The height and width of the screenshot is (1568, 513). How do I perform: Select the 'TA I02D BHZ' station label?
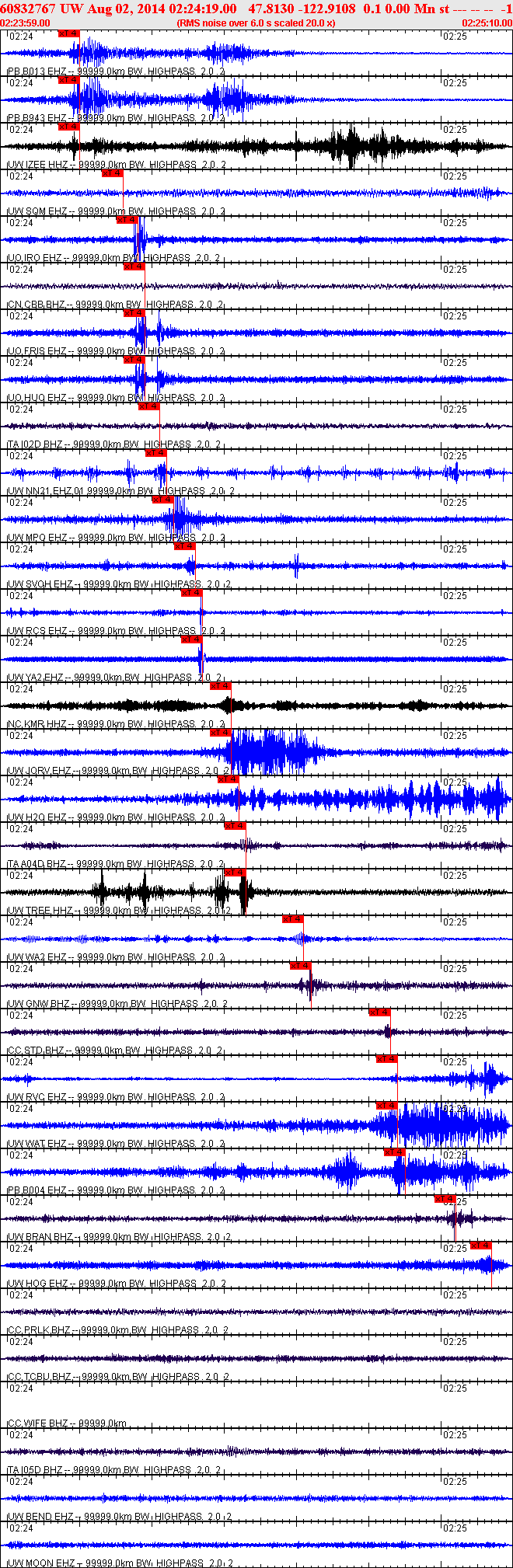point(36,444)
